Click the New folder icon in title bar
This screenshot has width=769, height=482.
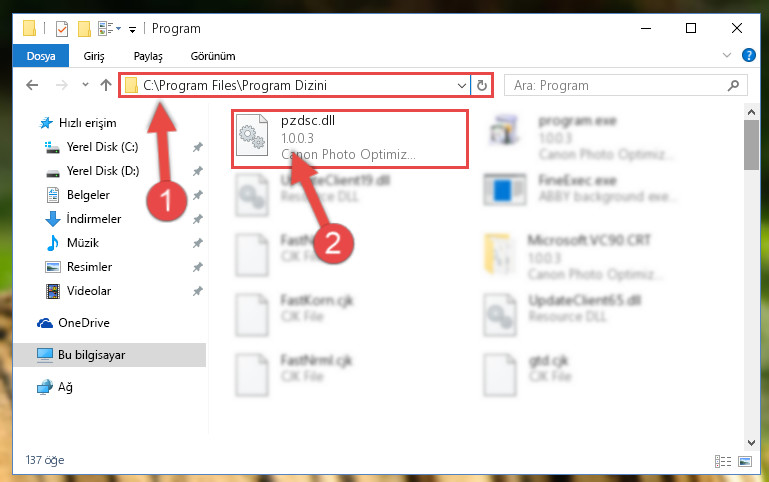(x=84, y=29)
